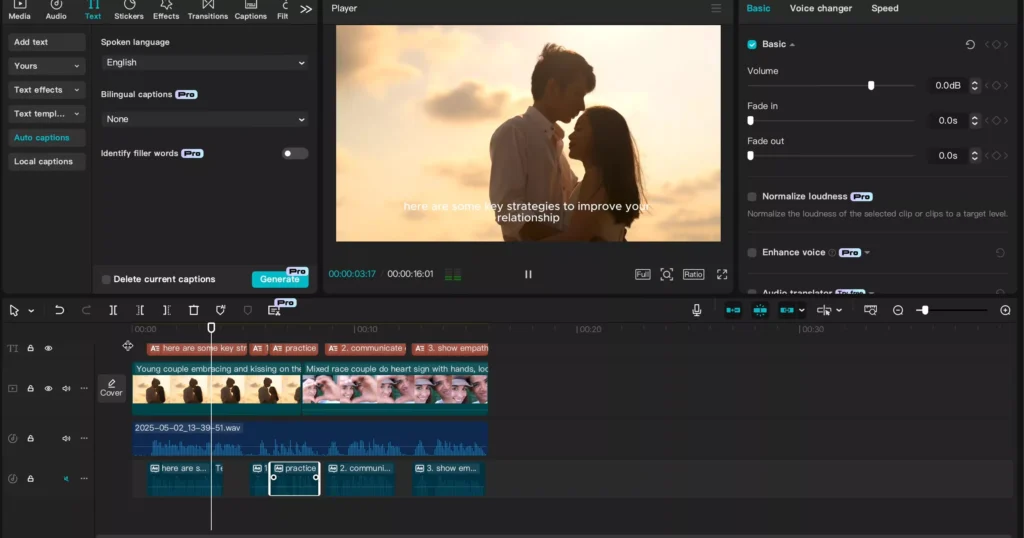1024x538 pixels.
Task: Select Auto captions in sidebar
Action: click(46, 138)
